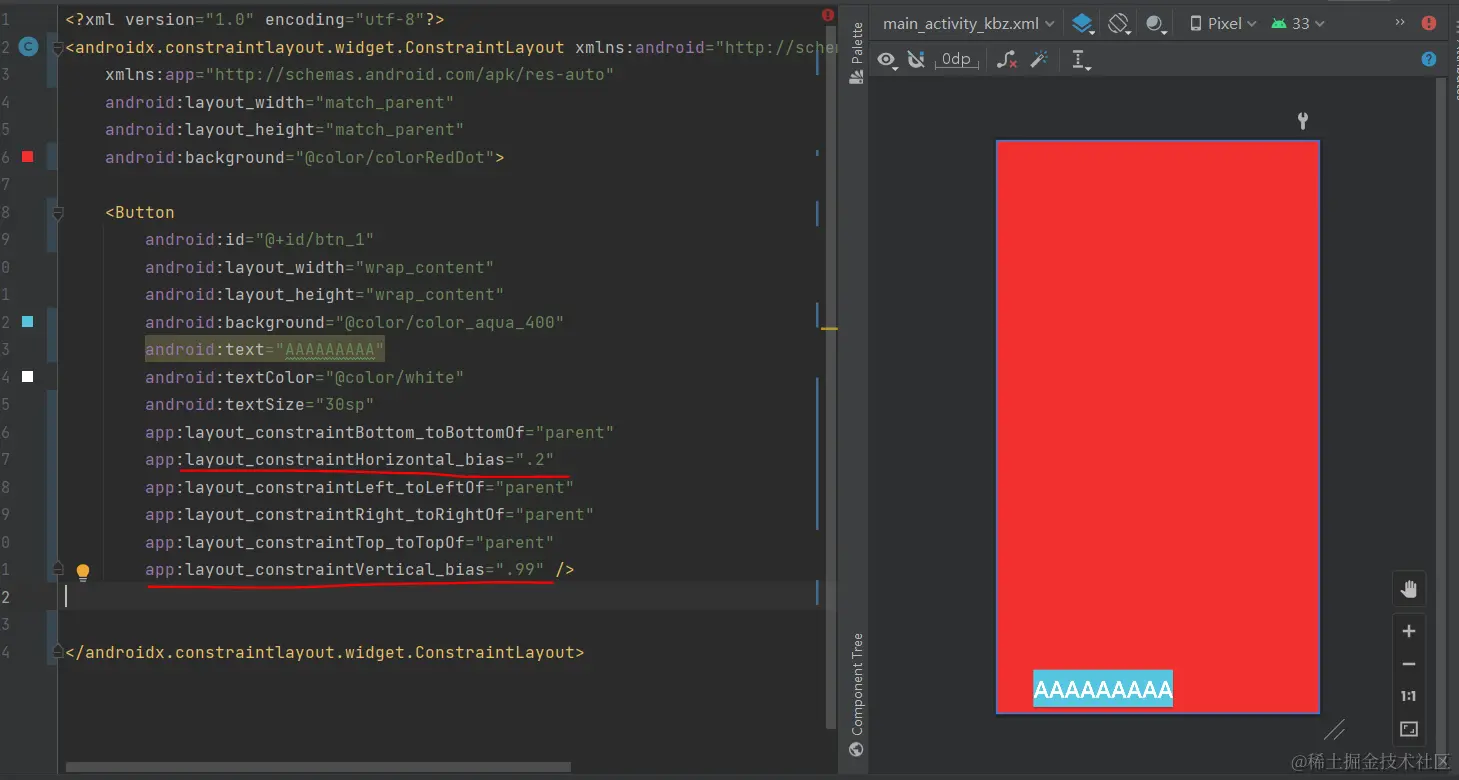Screen dimensions: 1459x780
Task: Open the night mode selector icon
Action: pos(1156,23)
